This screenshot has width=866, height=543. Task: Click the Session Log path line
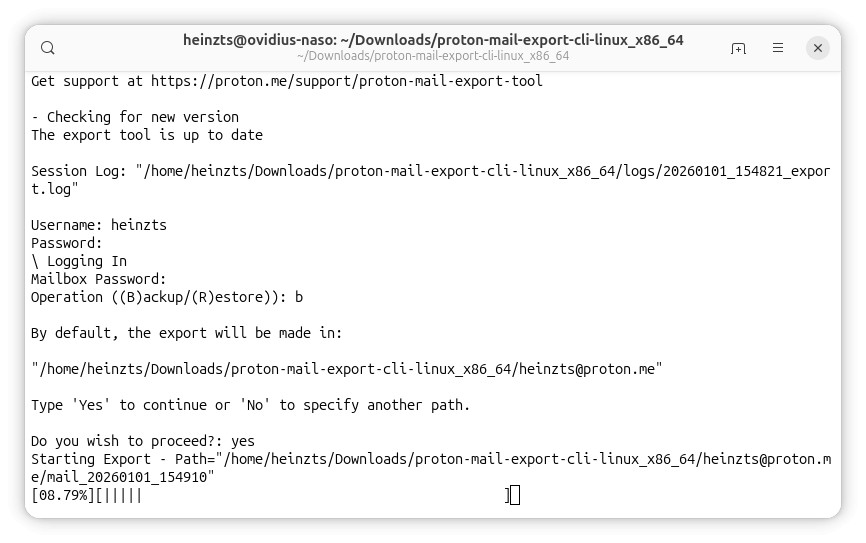[x=431, y=180]
